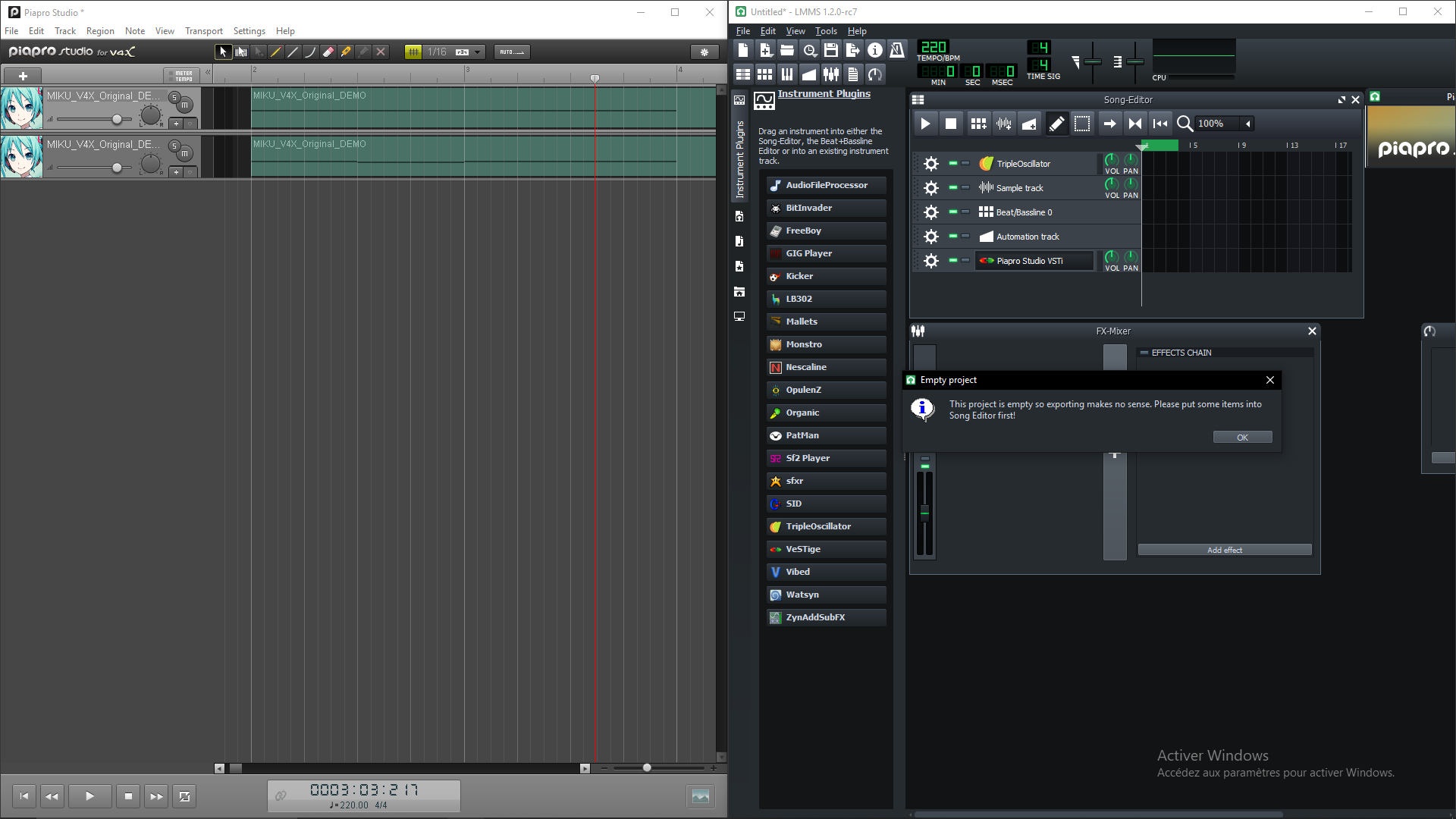Screen dimensions: 1456x819
Task: Click the playhead marker on the Piapro timeline
Action: 595,77
